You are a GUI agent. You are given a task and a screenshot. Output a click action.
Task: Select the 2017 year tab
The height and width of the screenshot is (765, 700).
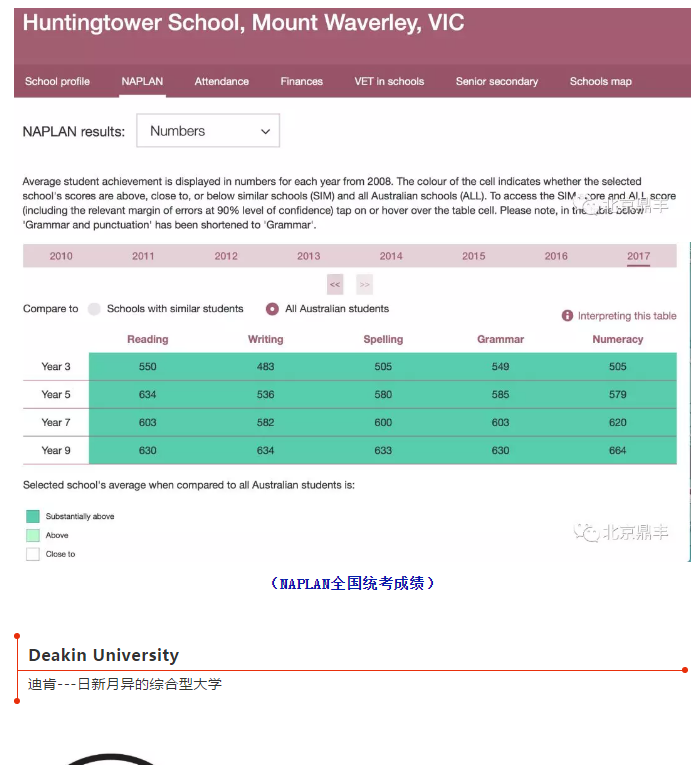click(638, 256)
